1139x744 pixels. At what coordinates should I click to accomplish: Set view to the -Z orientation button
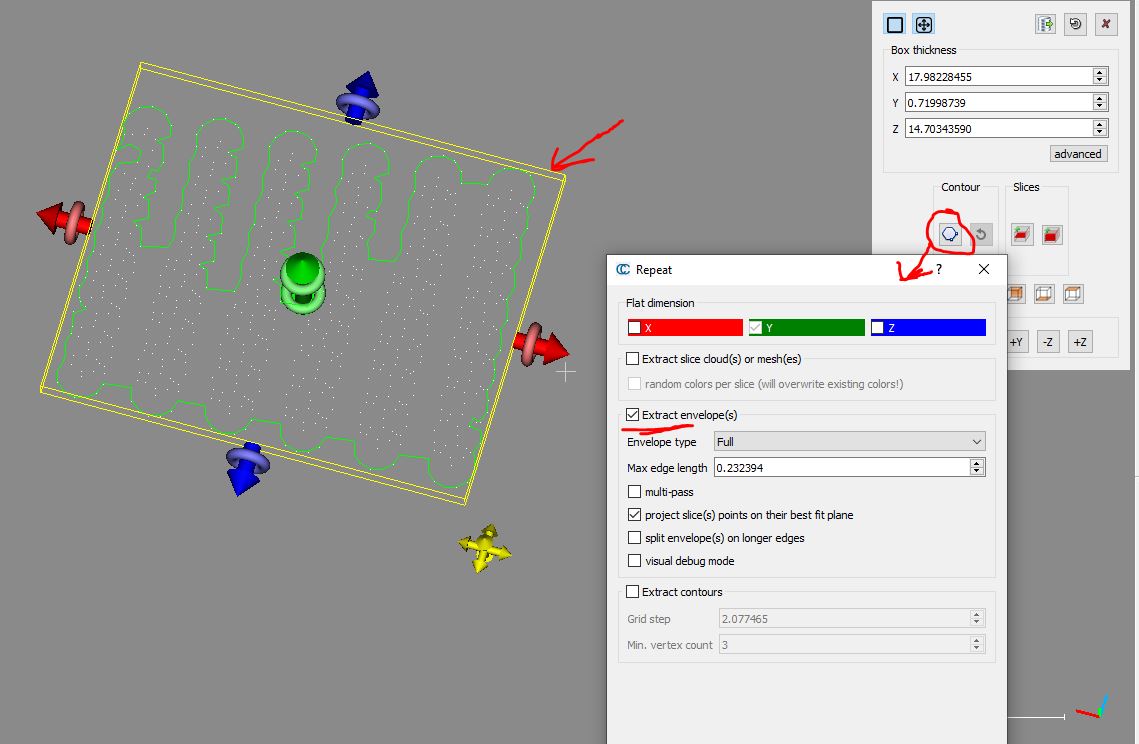1047,342
